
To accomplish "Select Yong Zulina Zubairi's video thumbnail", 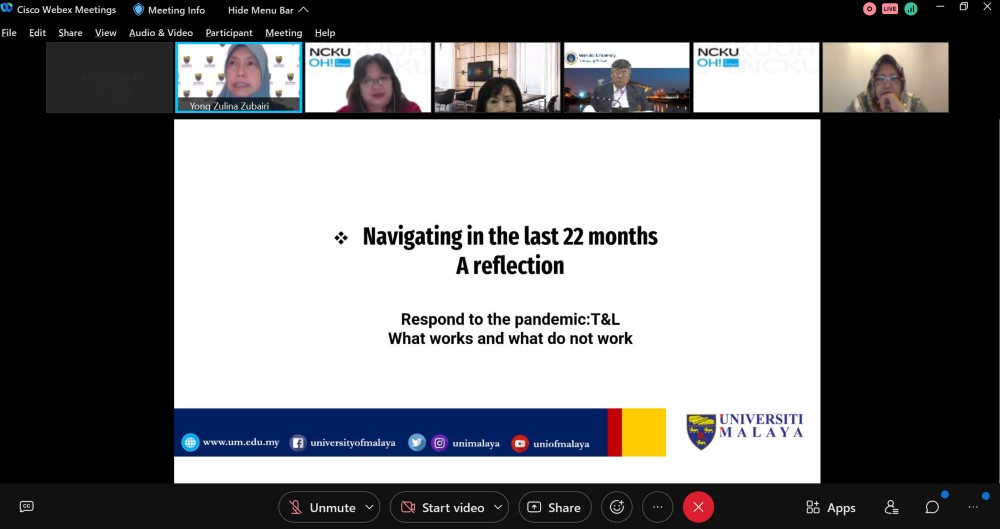I will pyautogui.click(x=239, y=77).
